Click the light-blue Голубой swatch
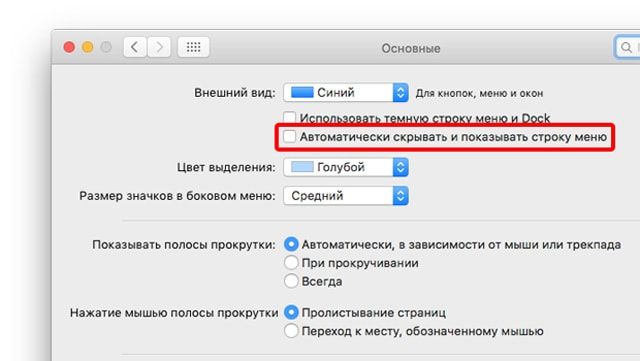The height and width of the screenshot is (361, 640). 302,167
